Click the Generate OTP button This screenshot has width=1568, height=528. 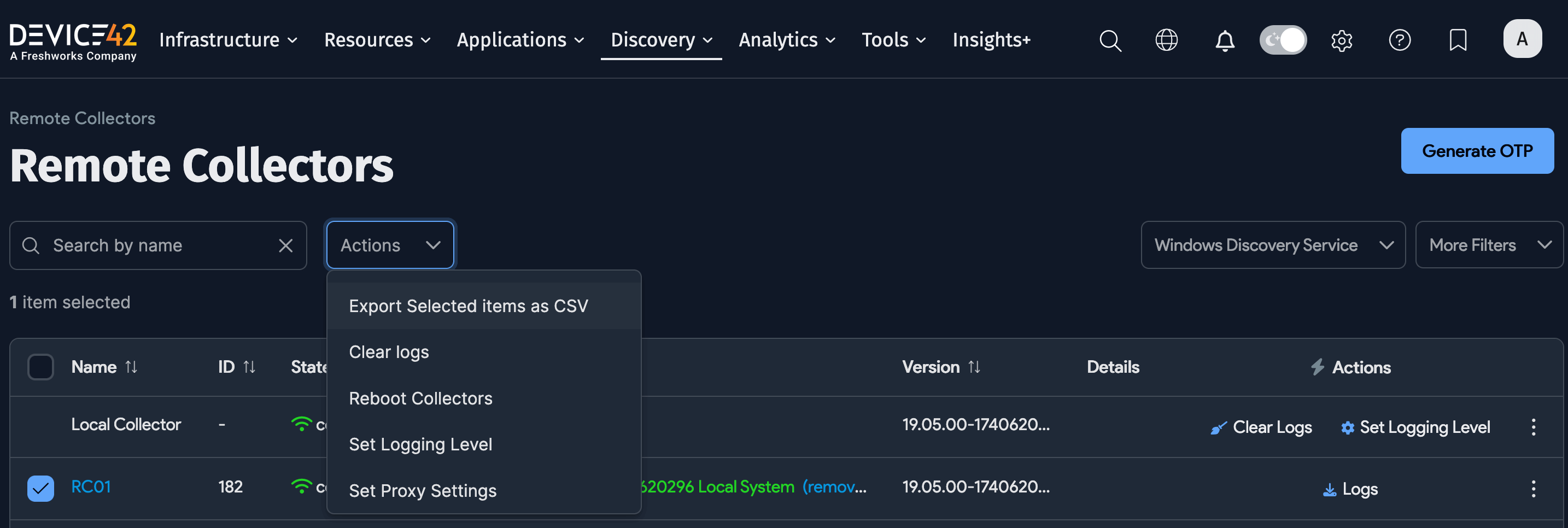1477,150
